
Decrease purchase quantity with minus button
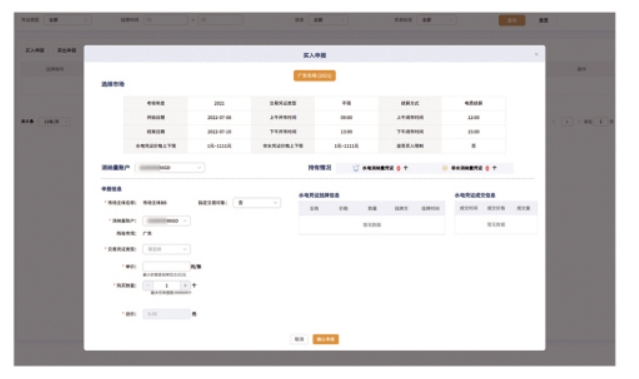tap(148, 285)
